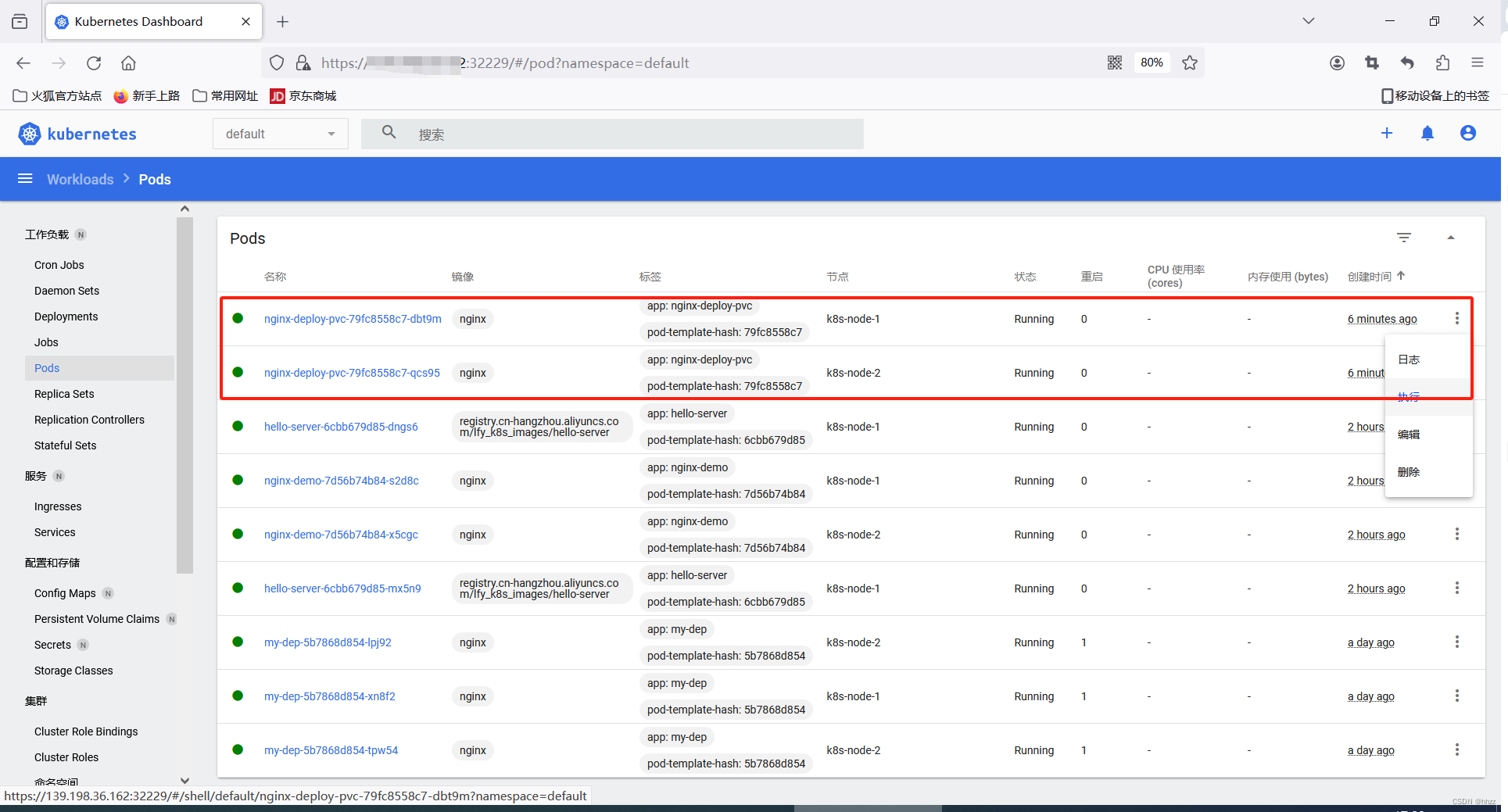
Task: Select the Kubernetes Dashboard tab
Action: click(154, 22)
